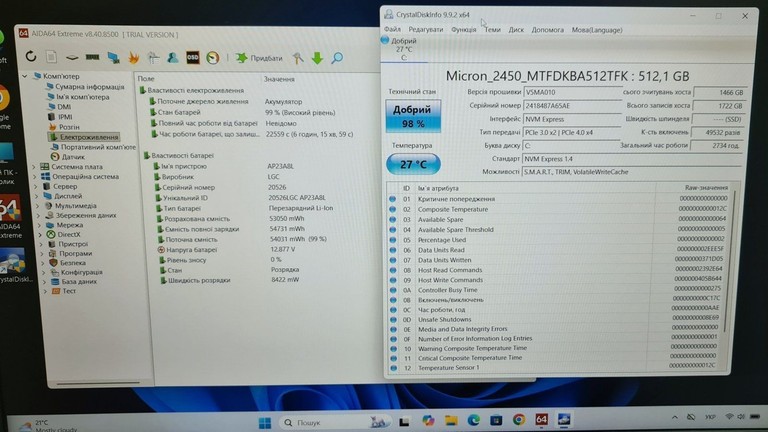This screenshot has height=432, width=768.
Task: Select the IPMI tree item
Action: pos(65,117)
